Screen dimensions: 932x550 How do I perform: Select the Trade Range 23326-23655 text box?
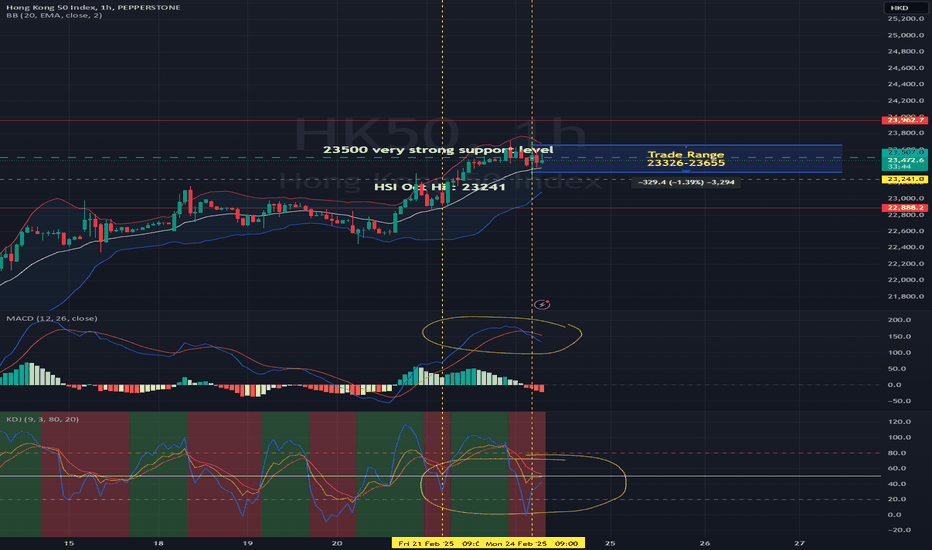[x=686, y=159]
